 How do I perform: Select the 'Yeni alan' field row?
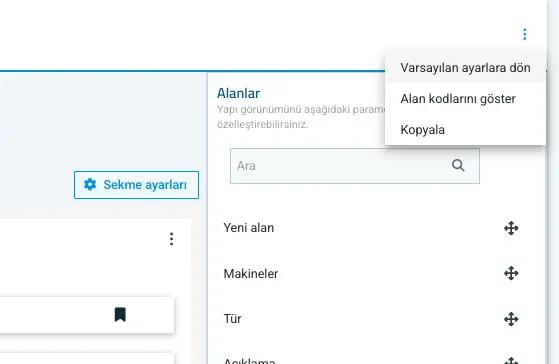[x=371, y=228]
